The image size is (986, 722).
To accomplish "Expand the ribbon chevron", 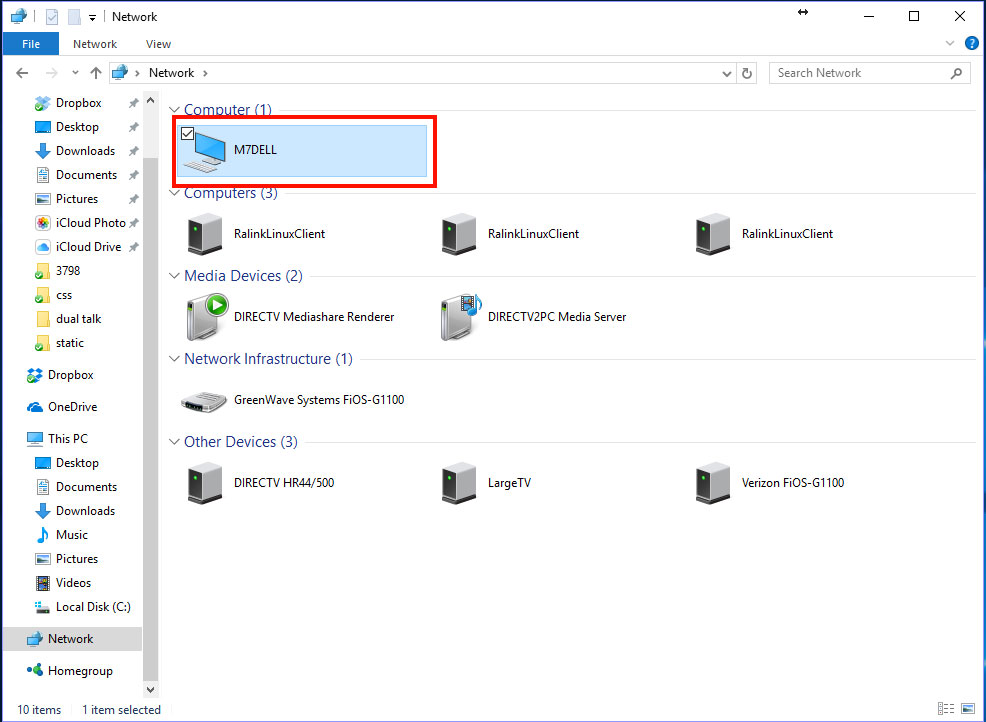I will [950, 43].
